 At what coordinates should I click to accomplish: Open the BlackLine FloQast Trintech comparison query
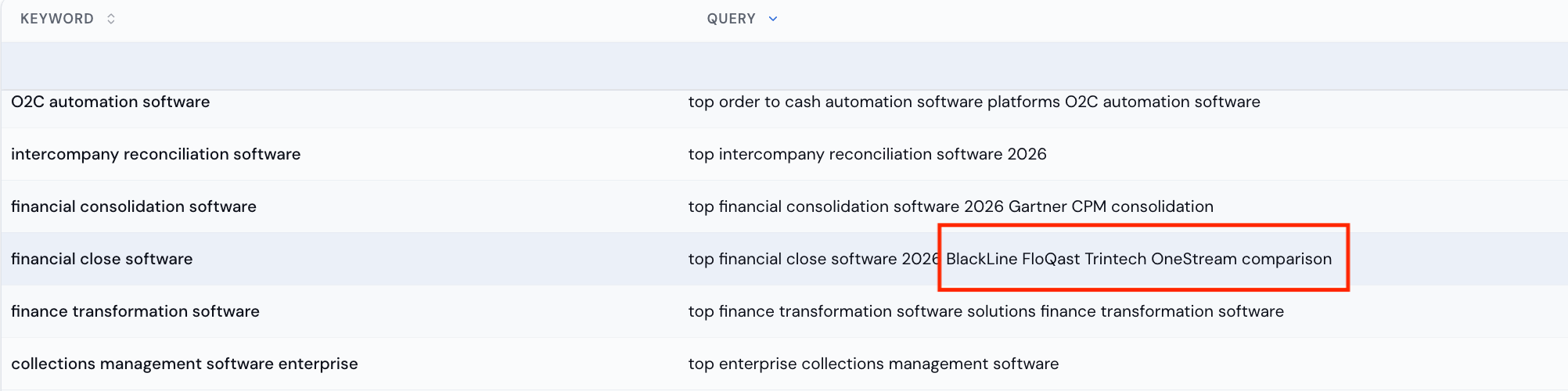(1010, 259)
